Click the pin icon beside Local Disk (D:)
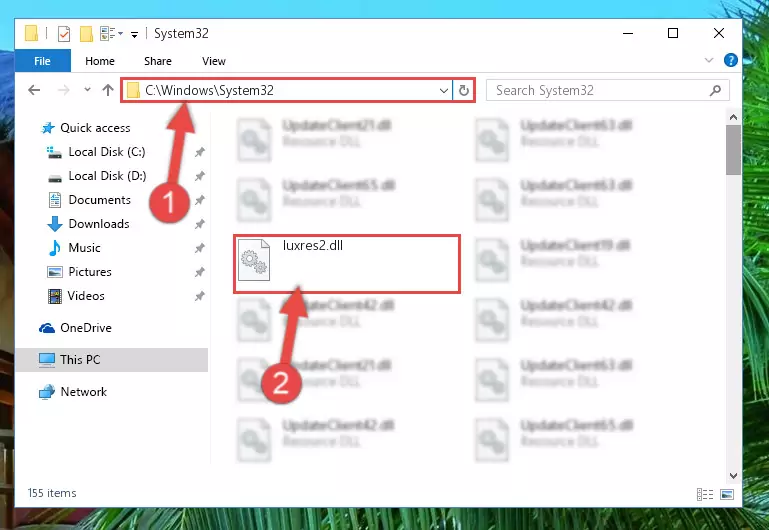 coord(199,176)
